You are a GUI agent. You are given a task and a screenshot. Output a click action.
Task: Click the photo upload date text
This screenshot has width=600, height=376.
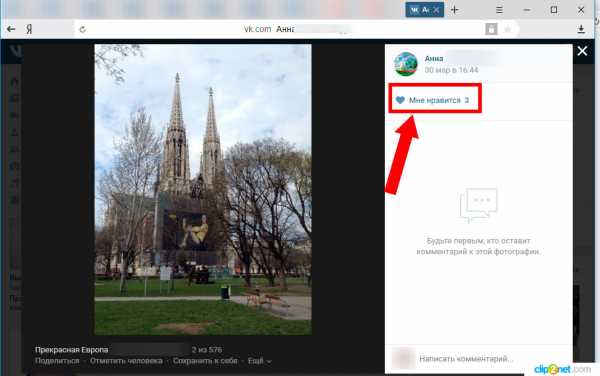pos(452,70)
